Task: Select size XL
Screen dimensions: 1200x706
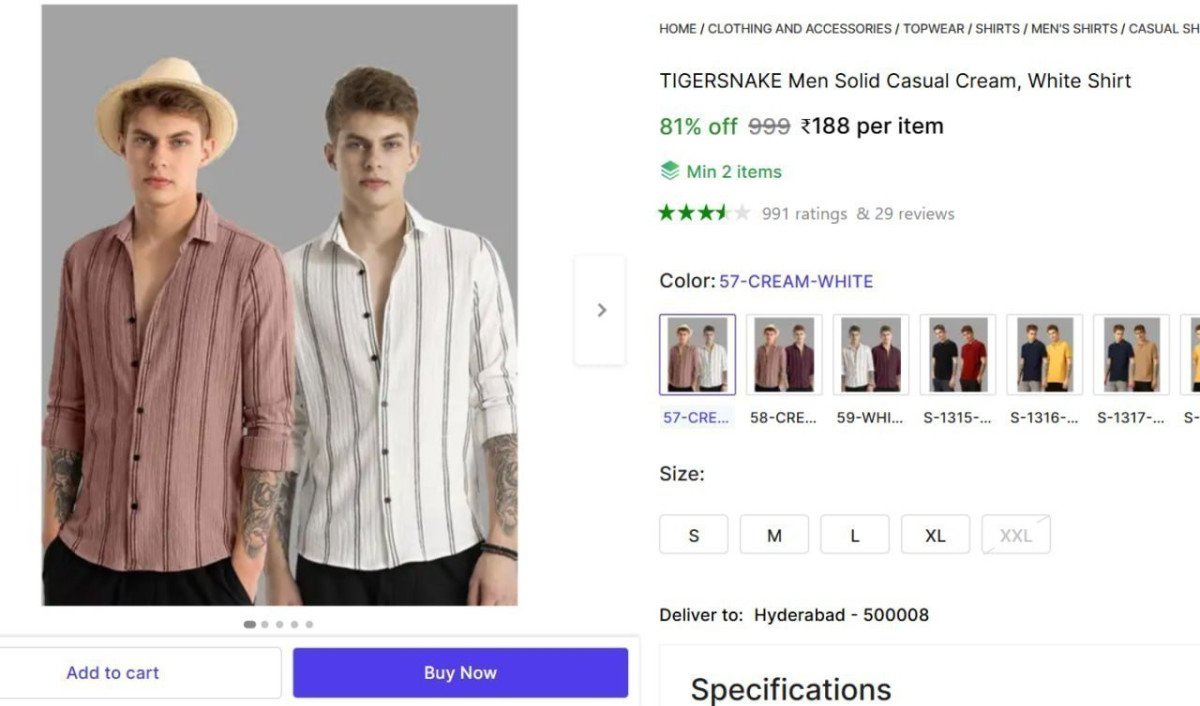Action: pos(935,534)
